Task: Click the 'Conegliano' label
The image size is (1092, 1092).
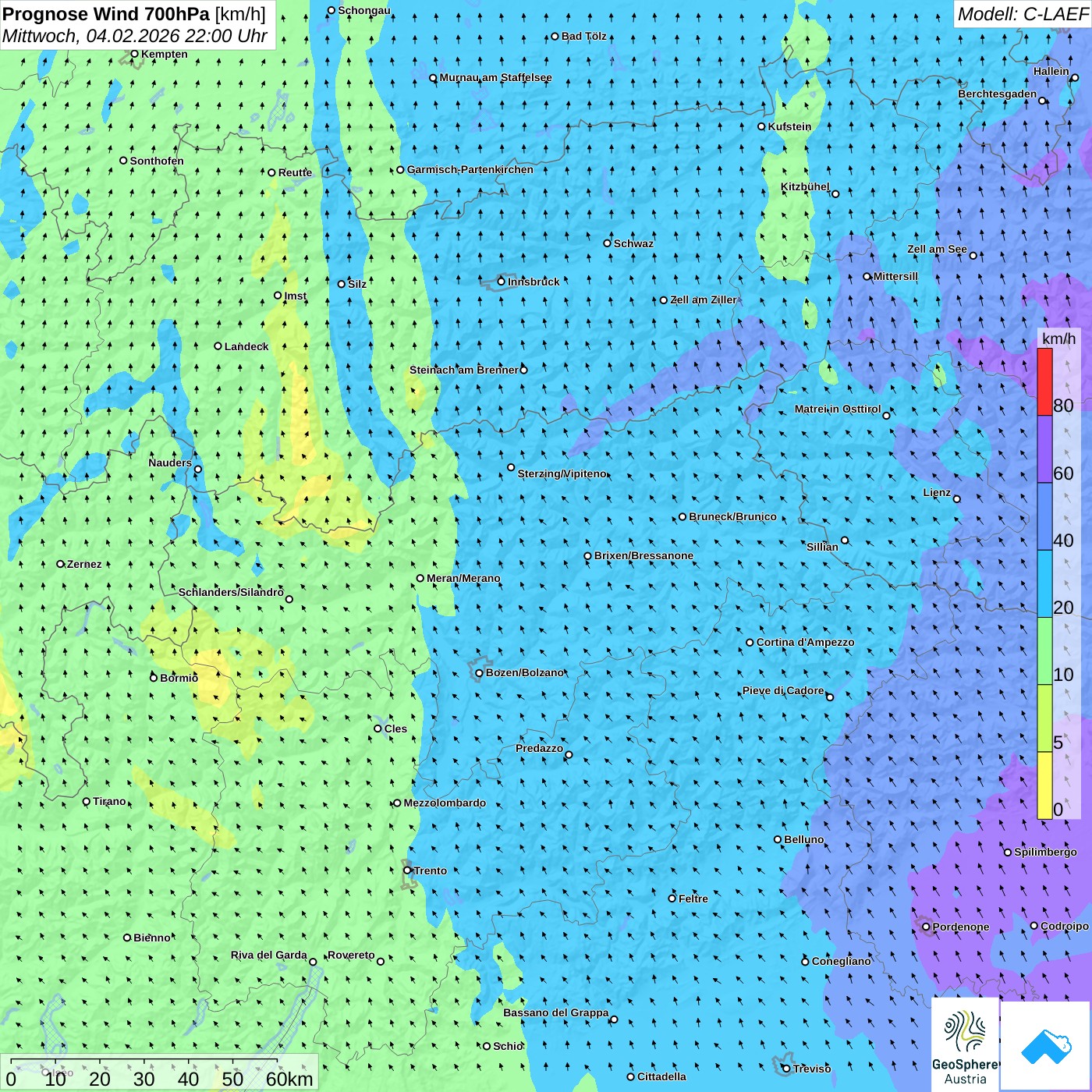Action: [x=842, y=961]
